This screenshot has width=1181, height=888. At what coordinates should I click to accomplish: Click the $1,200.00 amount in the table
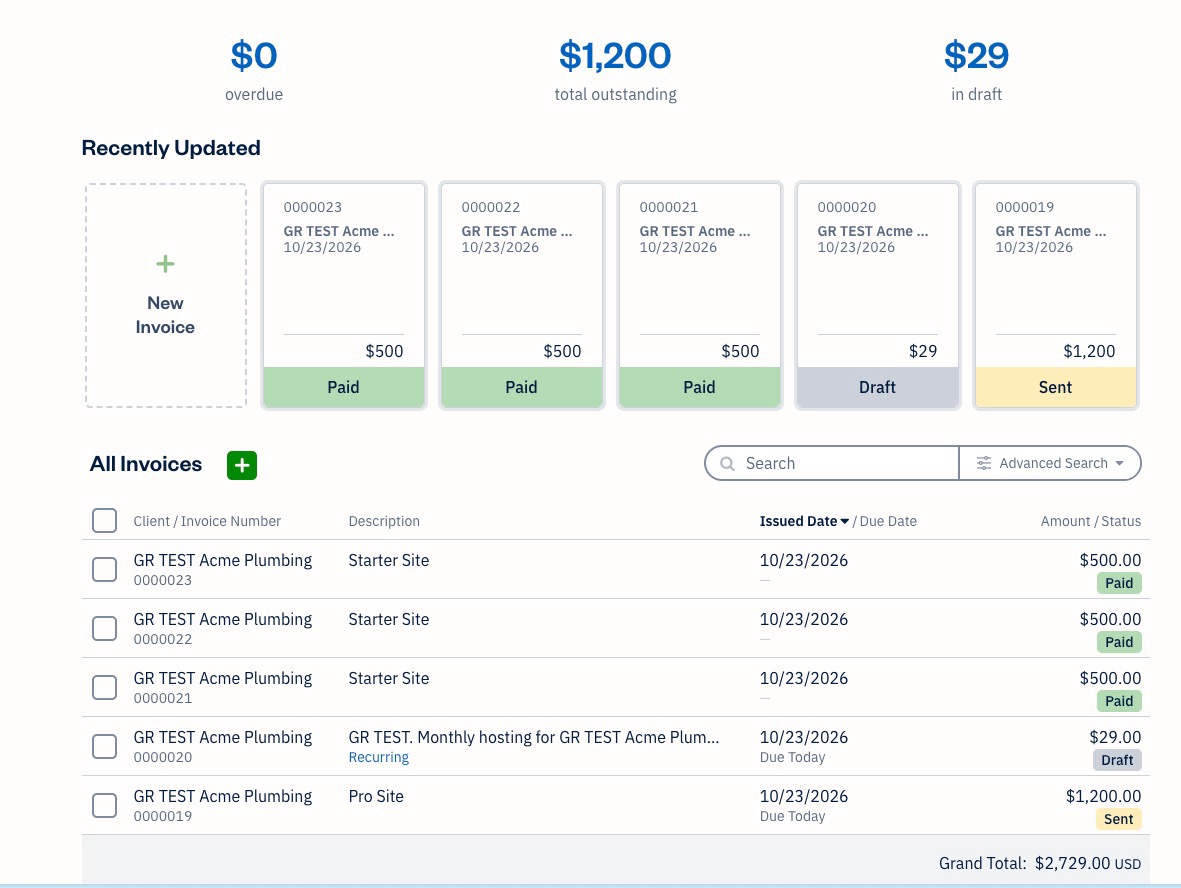(x=1103, y=796)
